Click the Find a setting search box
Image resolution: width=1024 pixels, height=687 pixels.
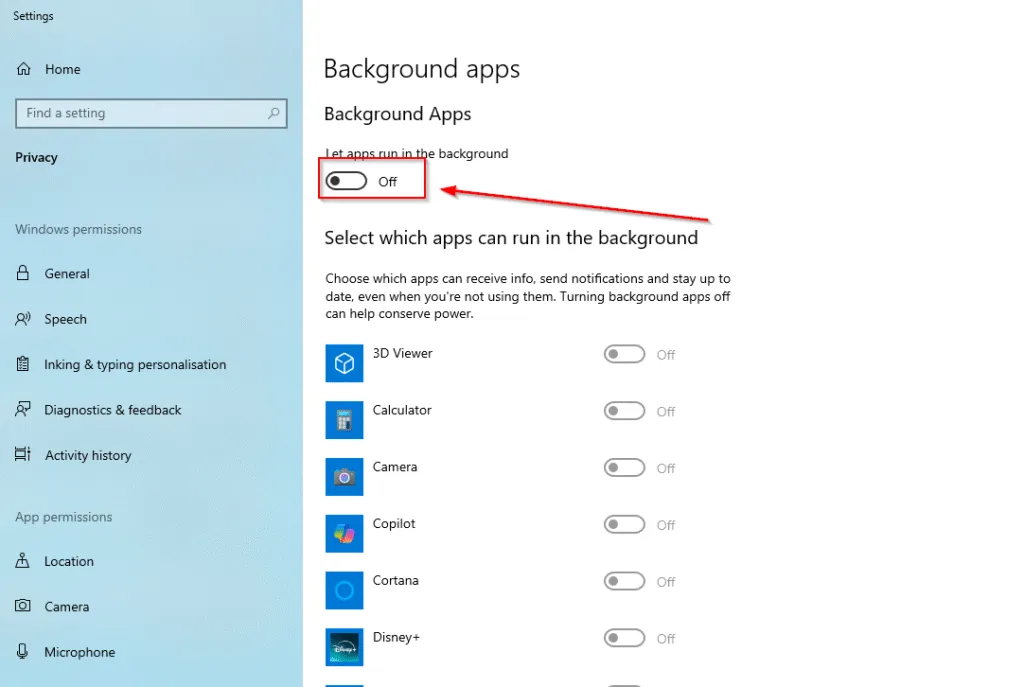140,114
